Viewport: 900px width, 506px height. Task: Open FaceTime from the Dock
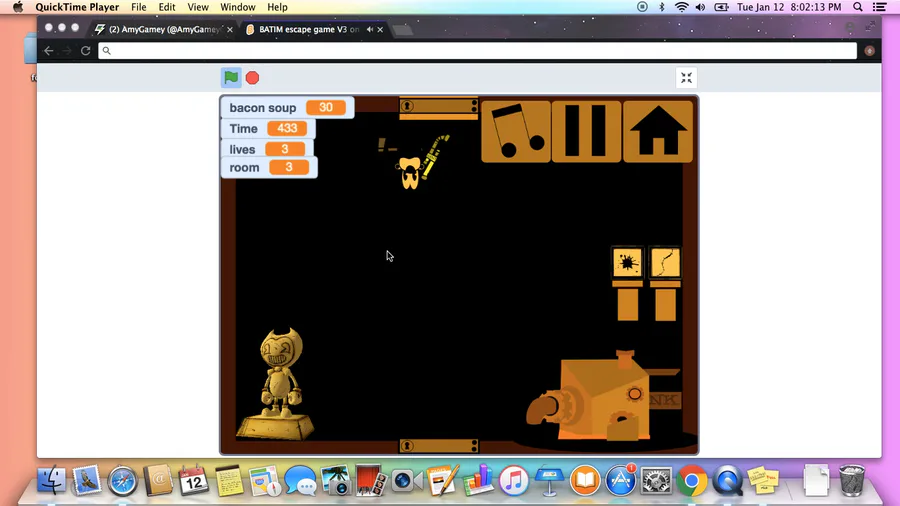pos(407,481)
